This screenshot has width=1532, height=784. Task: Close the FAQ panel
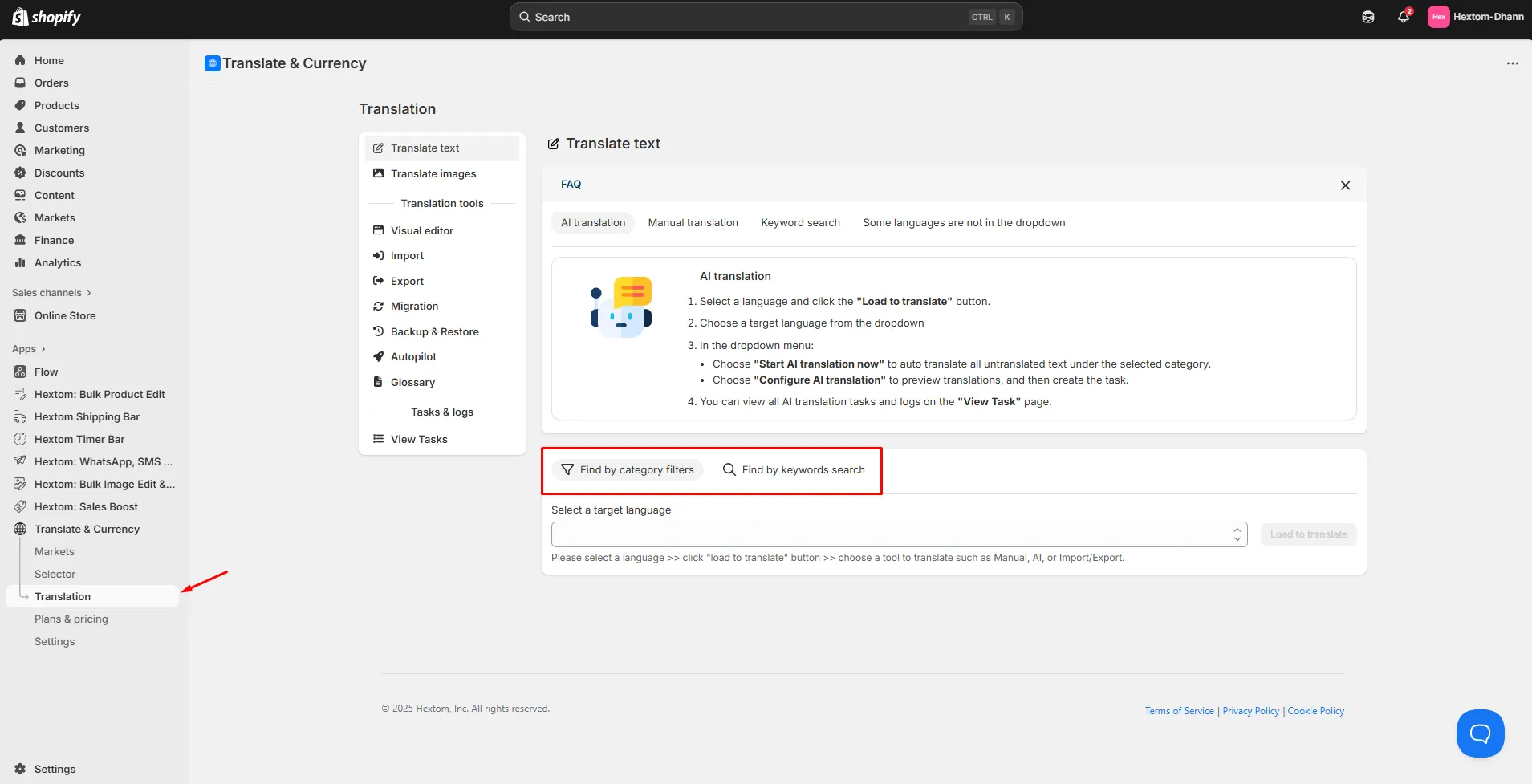(1345, 185)
